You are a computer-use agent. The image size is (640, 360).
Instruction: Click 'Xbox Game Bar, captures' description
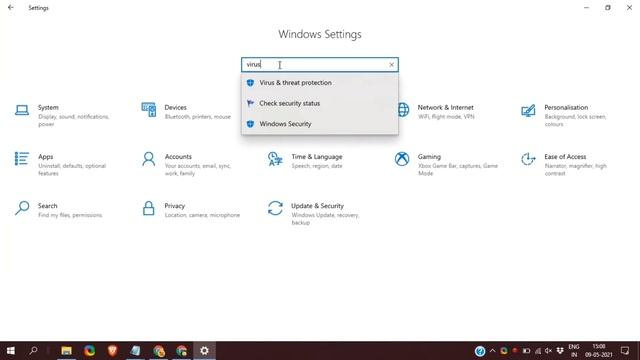point(458,169)
